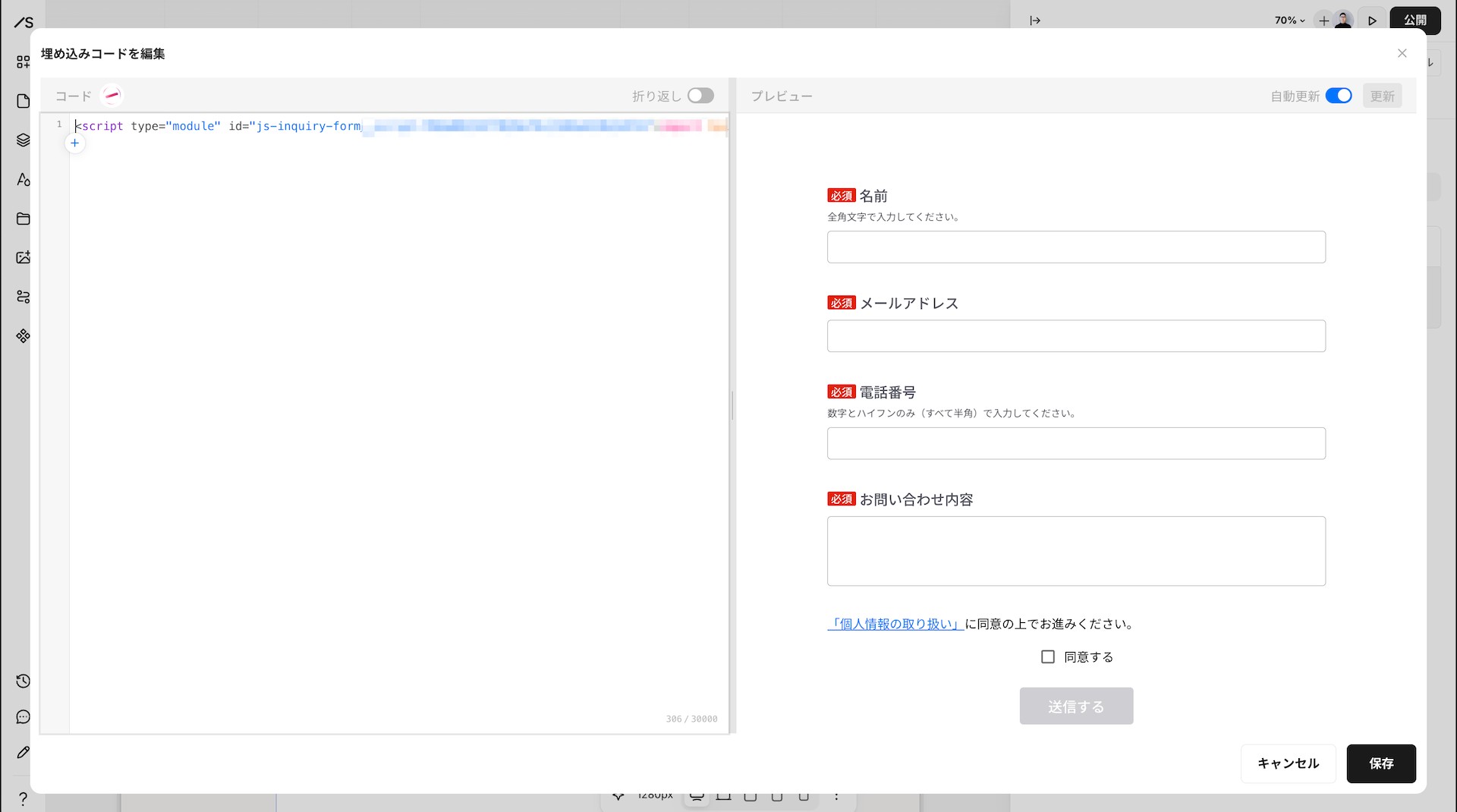Open the layers panel icon
The image size is (1457, 812).
24,140
